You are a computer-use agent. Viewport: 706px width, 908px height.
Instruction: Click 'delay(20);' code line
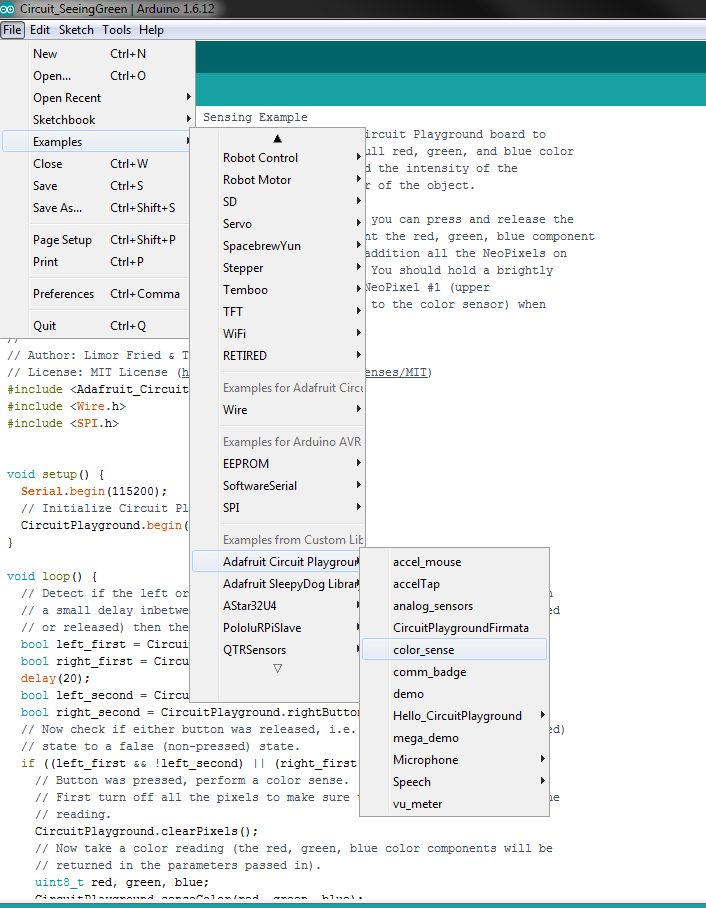(x=56, y=678)
